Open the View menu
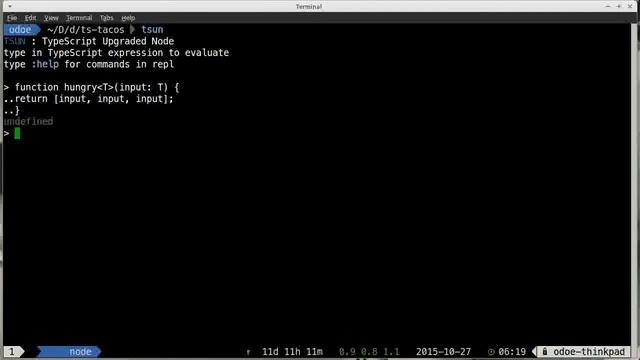This screenshot has width=640, height=360. [x=51, y=18]
